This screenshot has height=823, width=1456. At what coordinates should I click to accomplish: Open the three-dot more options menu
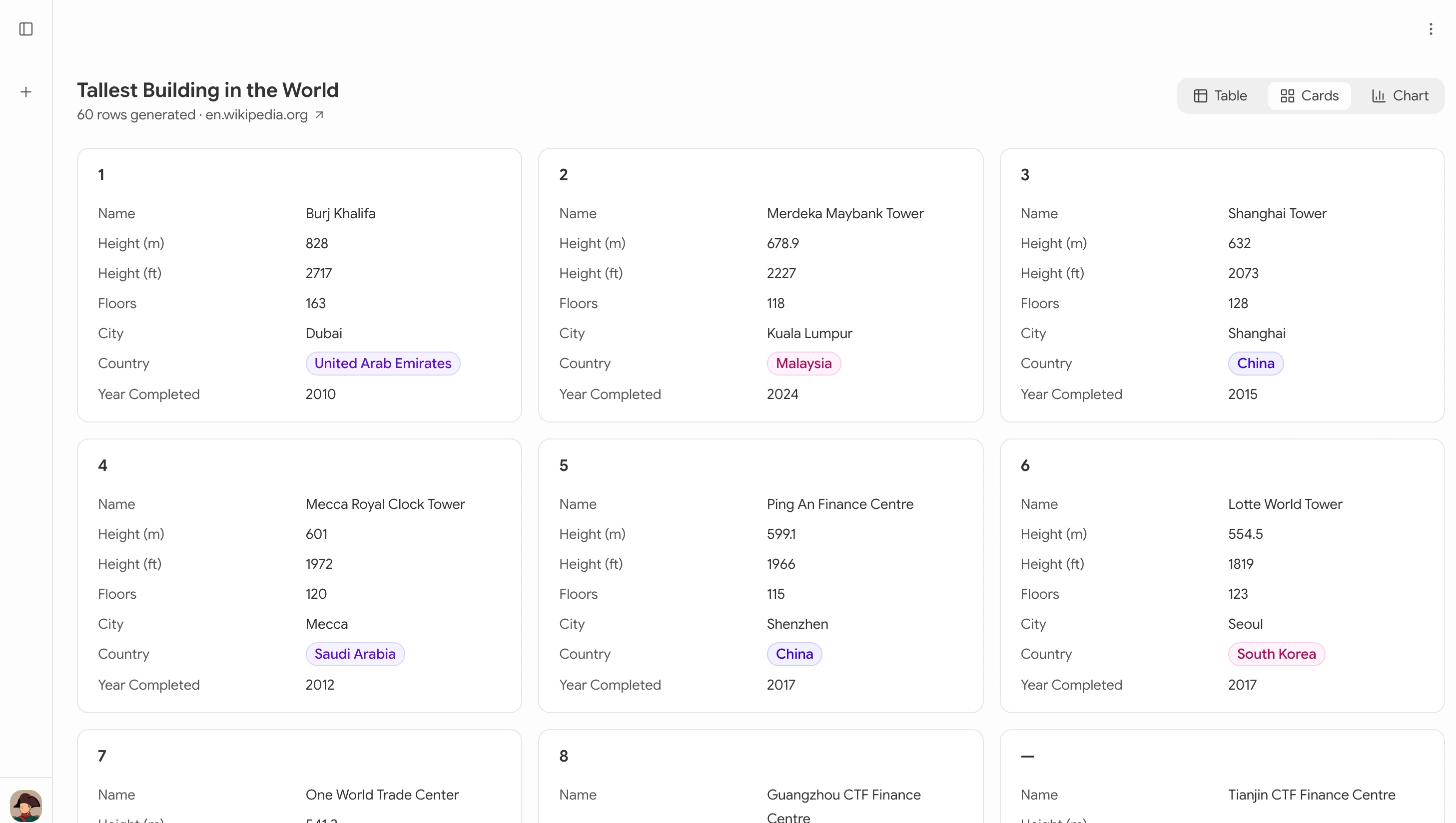point(1431,29)
